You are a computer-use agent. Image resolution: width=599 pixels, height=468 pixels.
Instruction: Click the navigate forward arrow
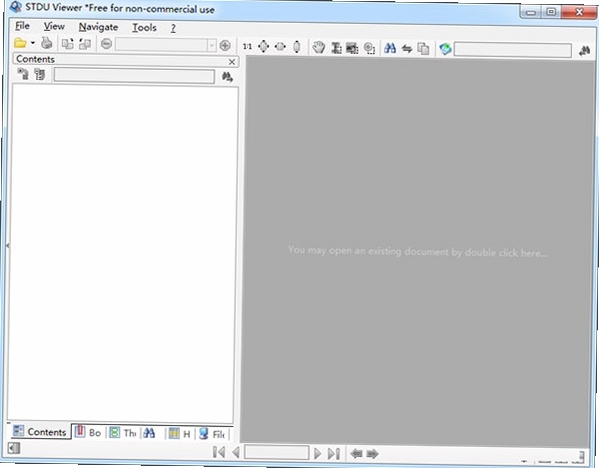coord(372,454)
